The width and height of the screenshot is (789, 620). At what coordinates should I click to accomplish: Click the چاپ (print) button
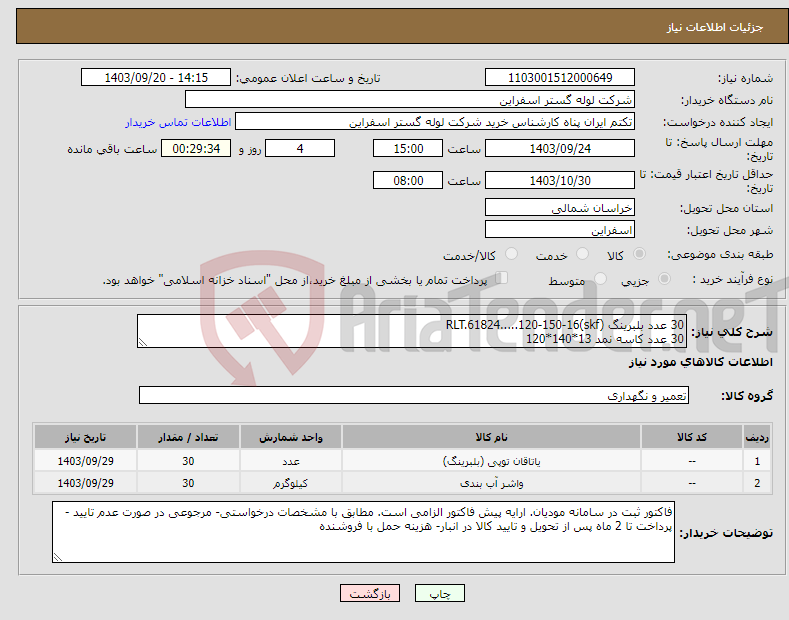[x=439, y=593]
